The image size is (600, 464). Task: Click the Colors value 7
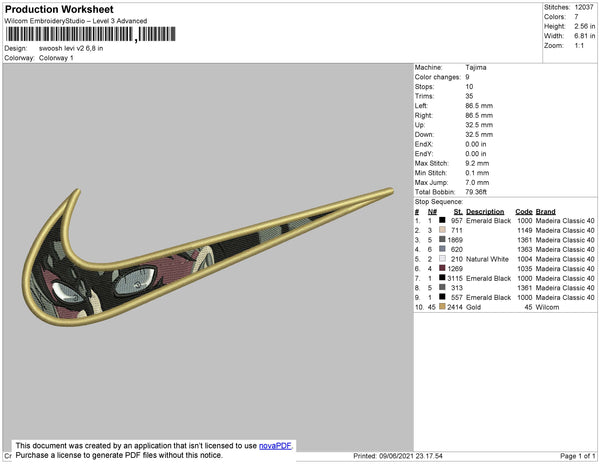pos(576,17)
